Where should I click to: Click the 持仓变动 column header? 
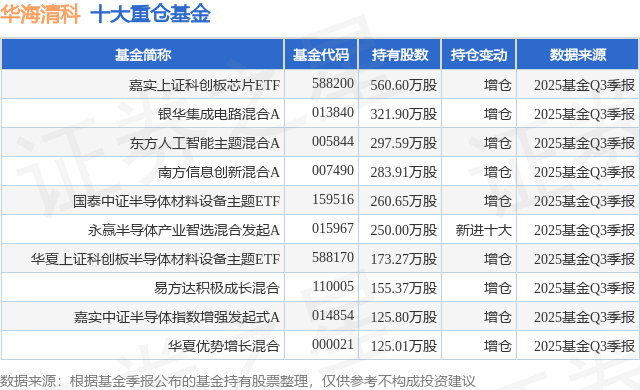479,55
